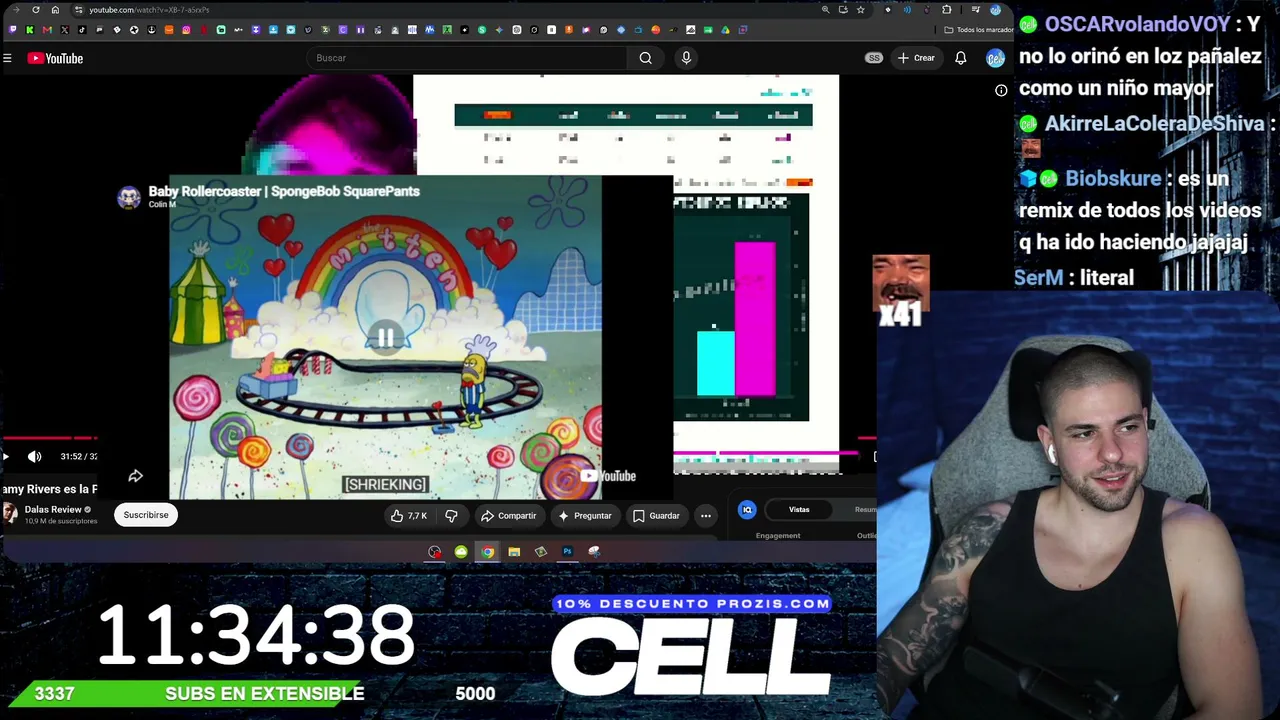The image size is (1280, 720).
Task: Open the YouTube guide hamburger menu
Action: 7,58
